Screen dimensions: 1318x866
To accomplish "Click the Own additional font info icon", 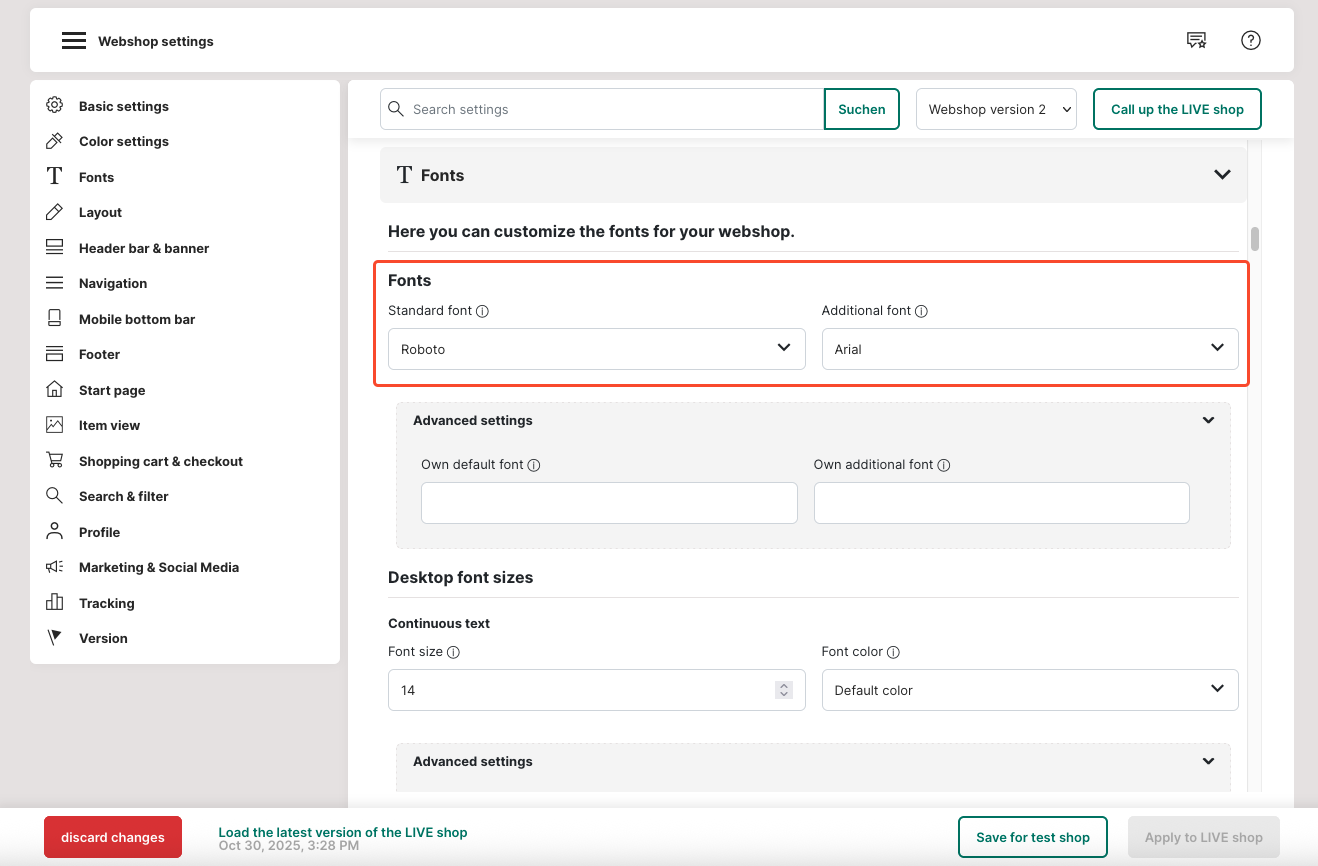I will coord(944,465).
